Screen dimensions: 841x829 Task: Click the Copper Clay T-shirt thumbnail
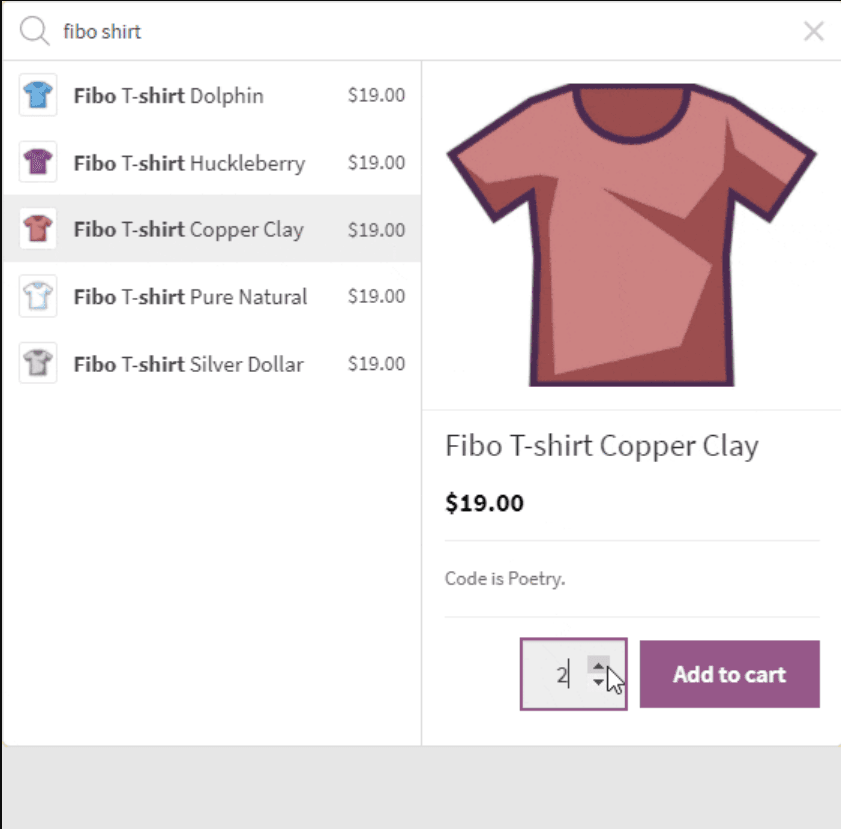coord(38,229)
